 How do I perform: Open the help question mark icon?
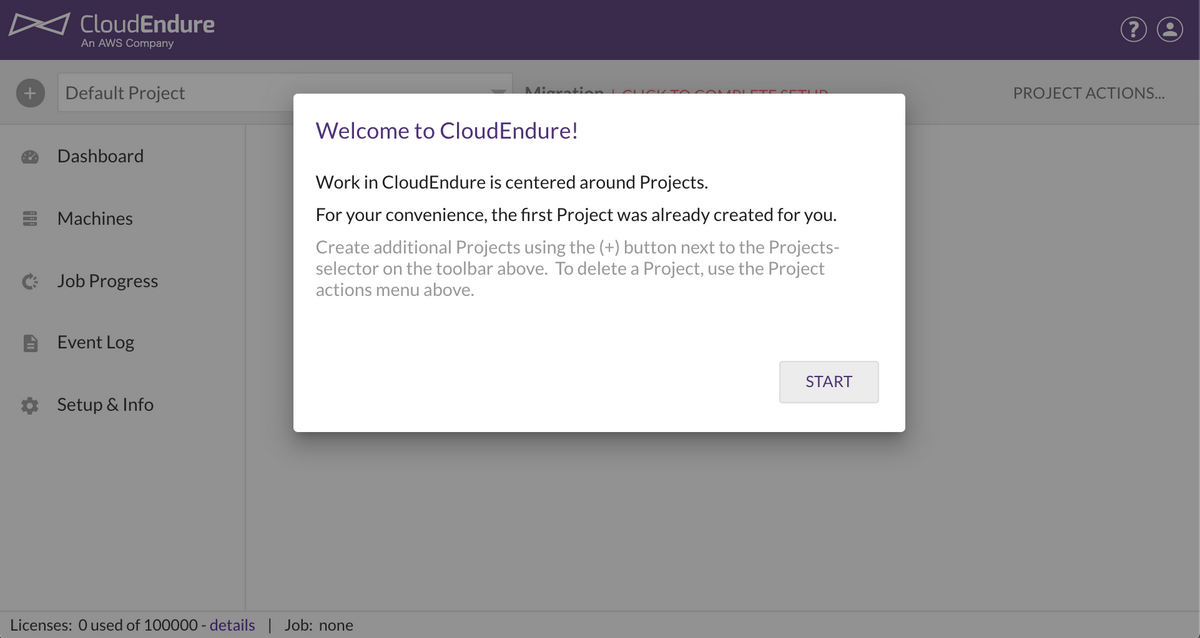(x=1132, y=30)
